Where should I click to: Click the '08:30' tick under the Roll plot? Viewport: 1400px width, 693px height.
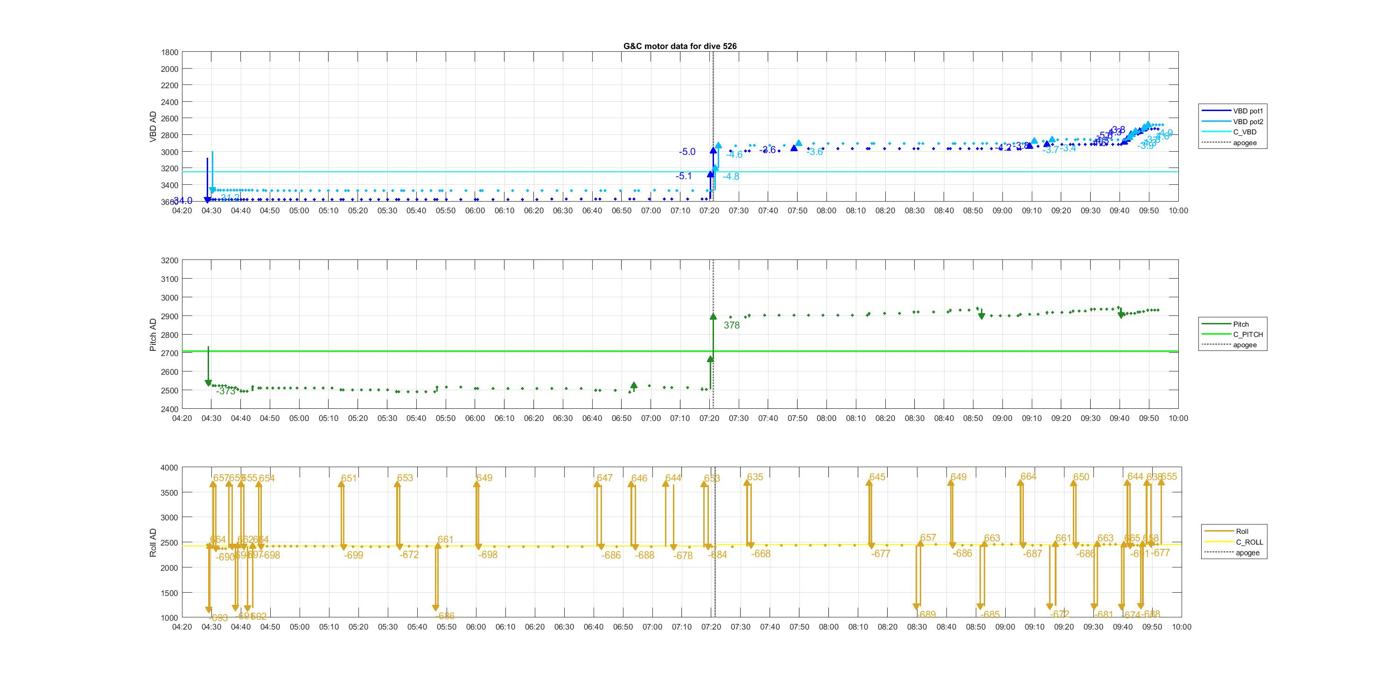click(915, 627)
